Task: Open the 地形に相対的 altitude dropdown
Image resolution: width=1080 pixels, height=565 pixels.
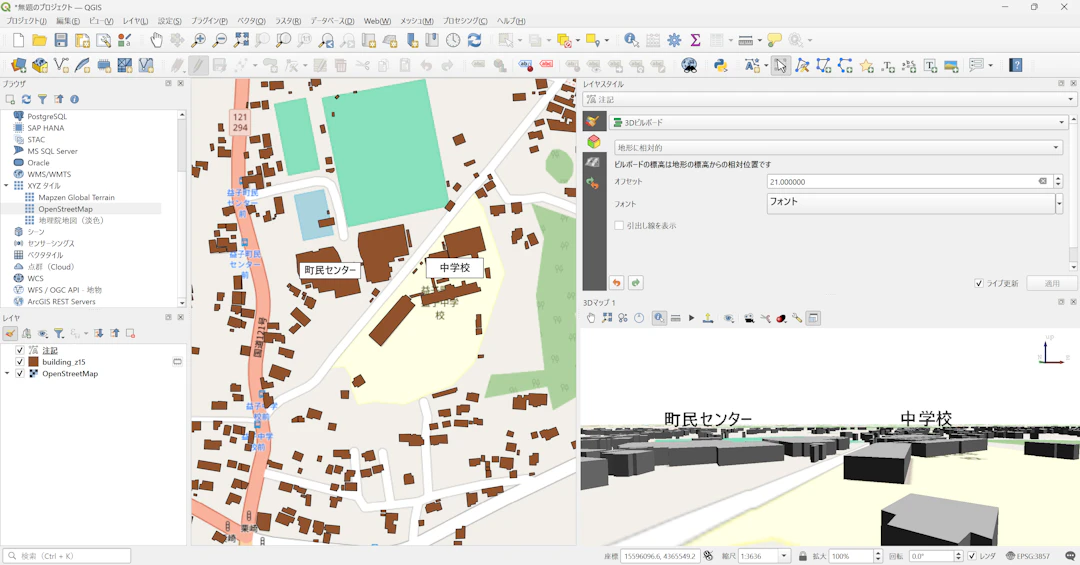Action: coord(837,148)
